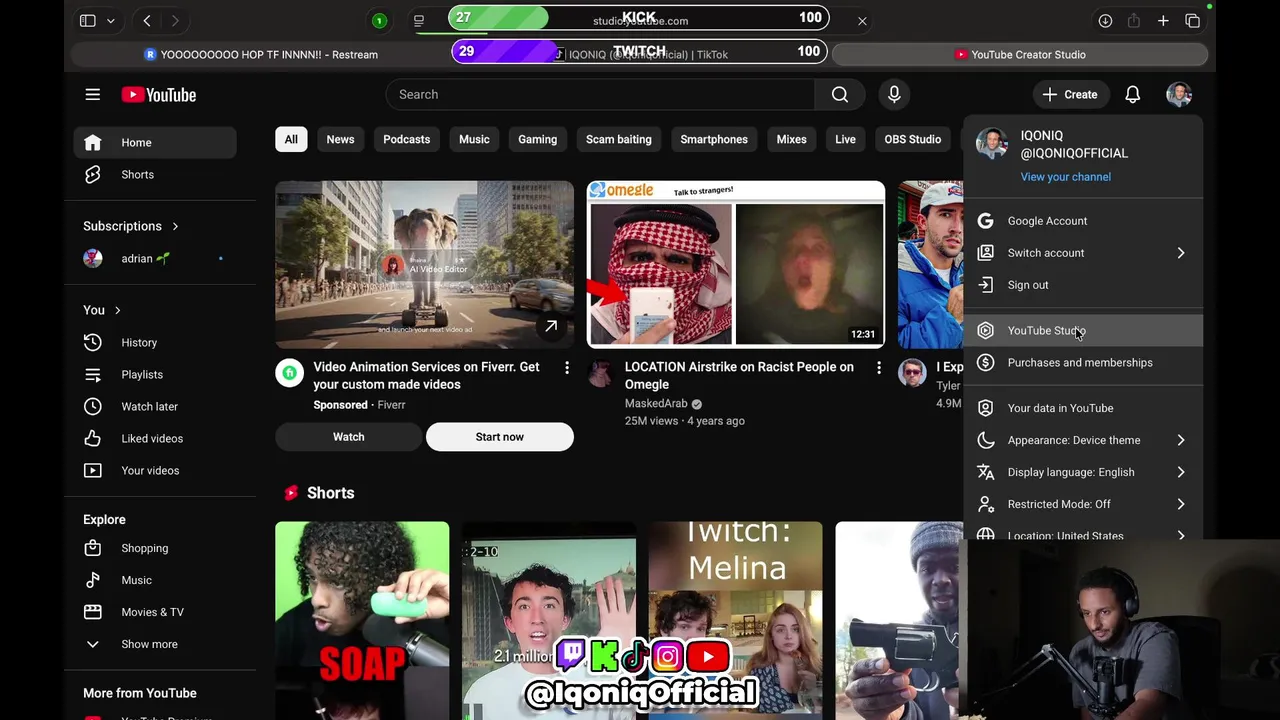Click the browser share icon
This screenshot has width=1280, height=720.
tap(1134, 20)
